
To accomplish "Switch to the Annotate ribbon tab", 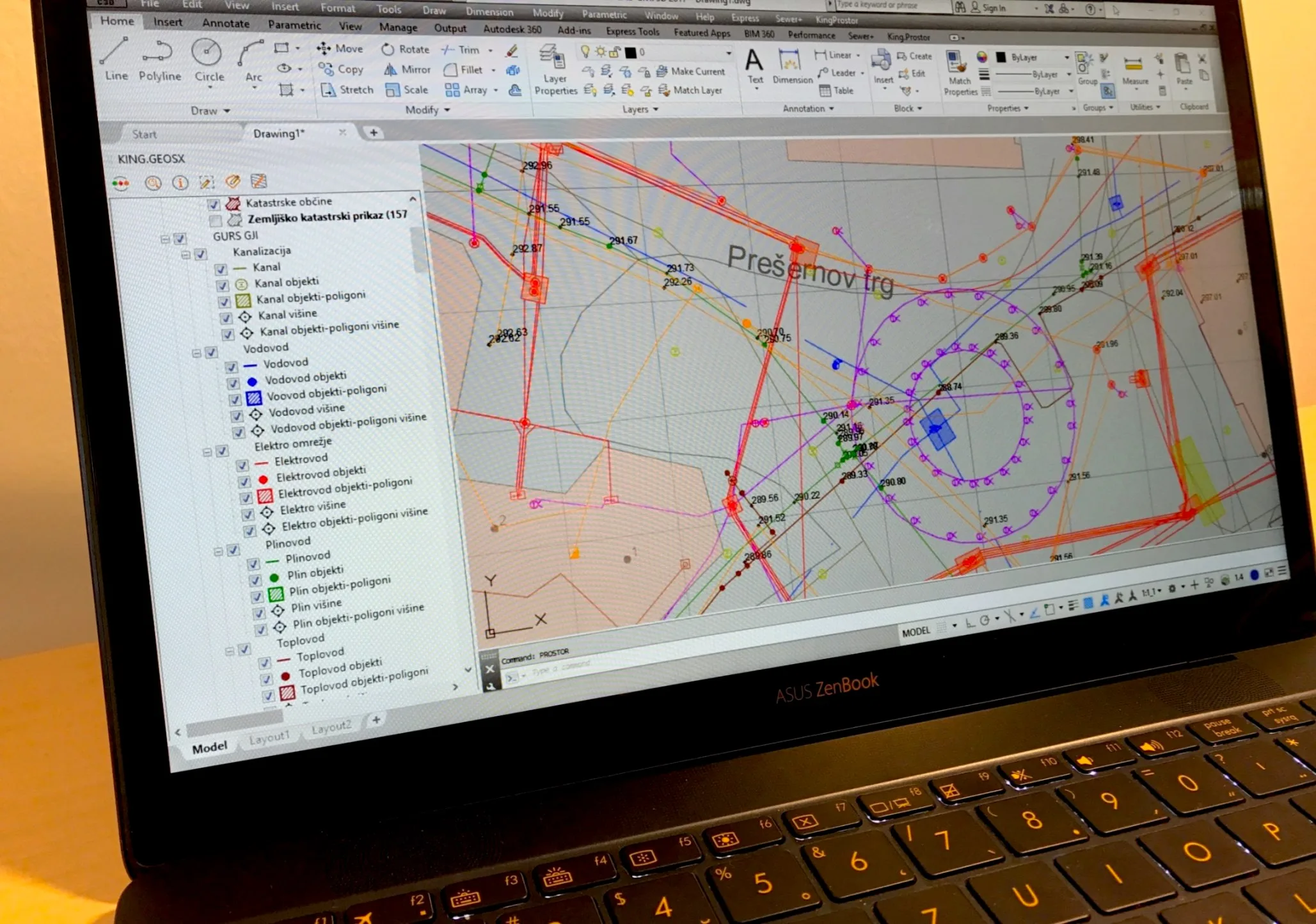I will click(225, 23).
